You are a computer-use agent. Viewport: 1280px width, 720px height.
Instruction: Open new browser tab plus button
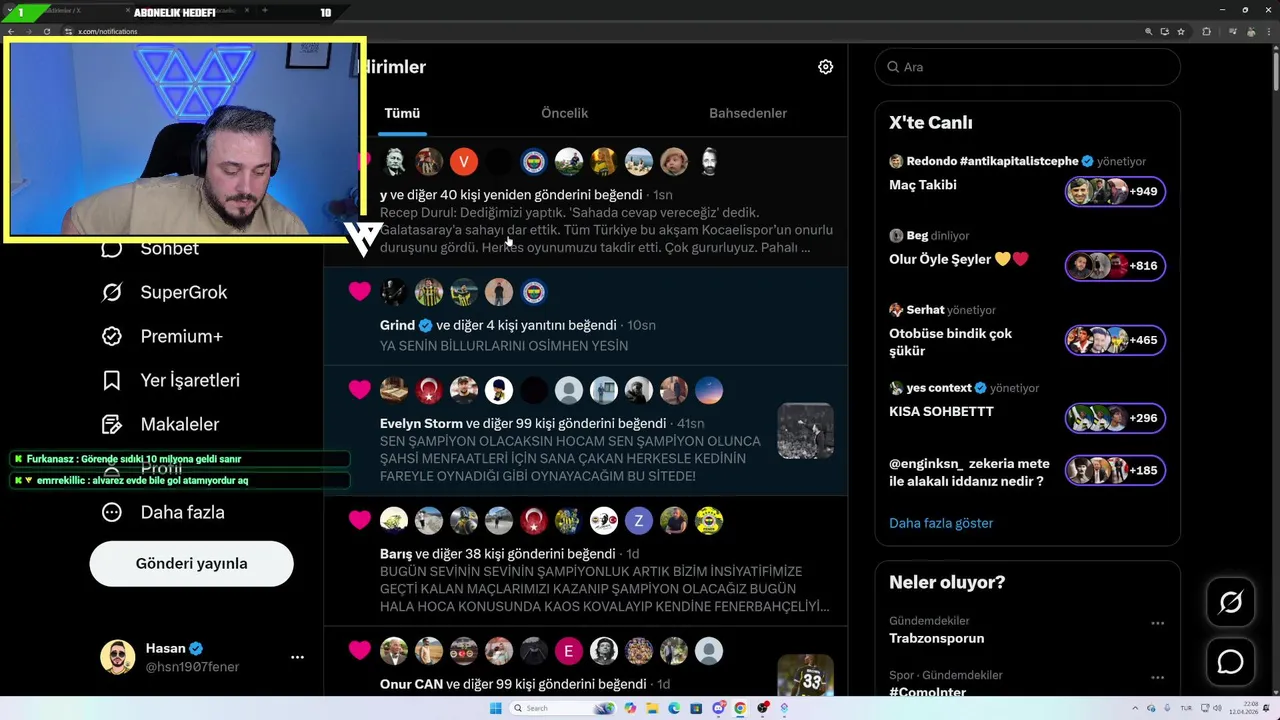[265, 10]
